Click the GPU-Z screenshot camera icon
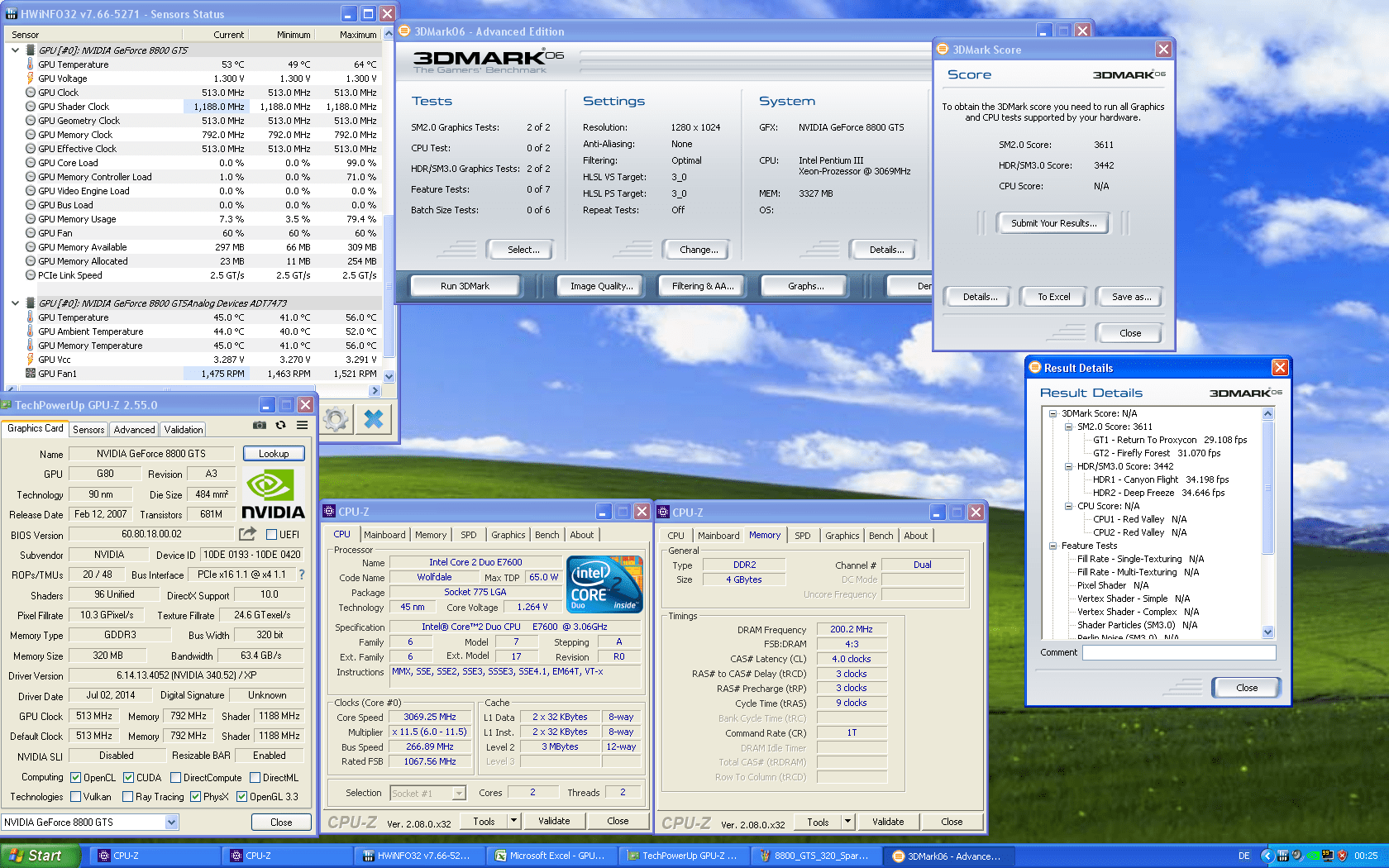The width and height of the screenshot is (1389, 868). click(x=260, y=425)
